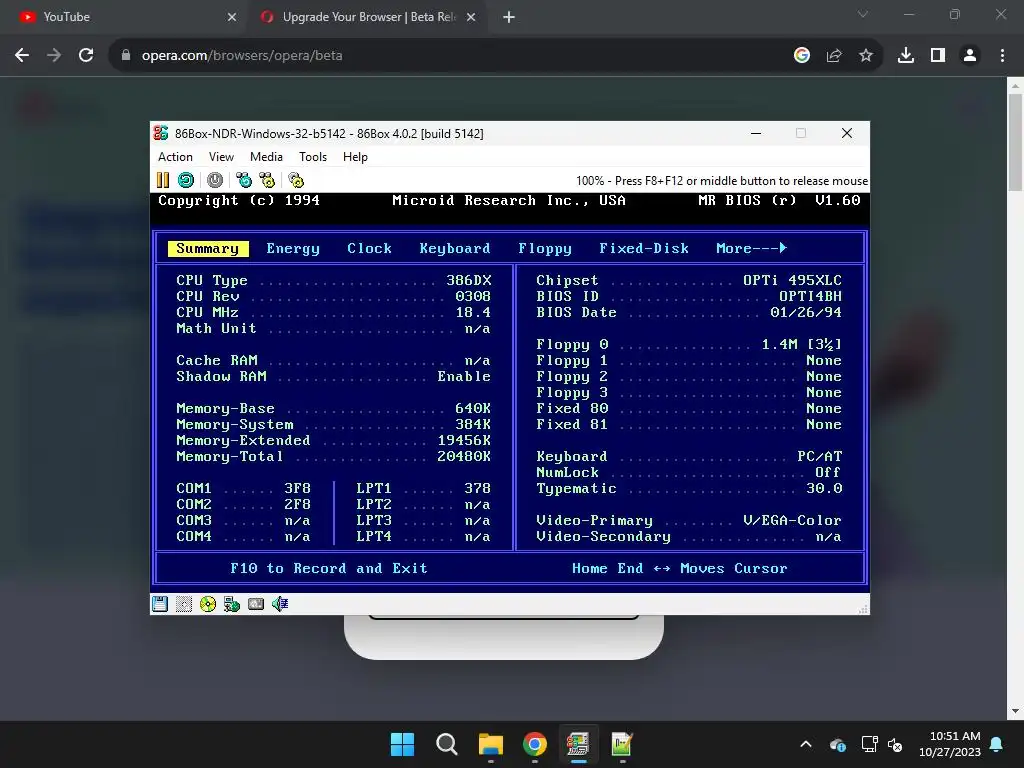
Task: Click the ACPI power shutdown toolbar icon
Action: click(x=215, y=180)
